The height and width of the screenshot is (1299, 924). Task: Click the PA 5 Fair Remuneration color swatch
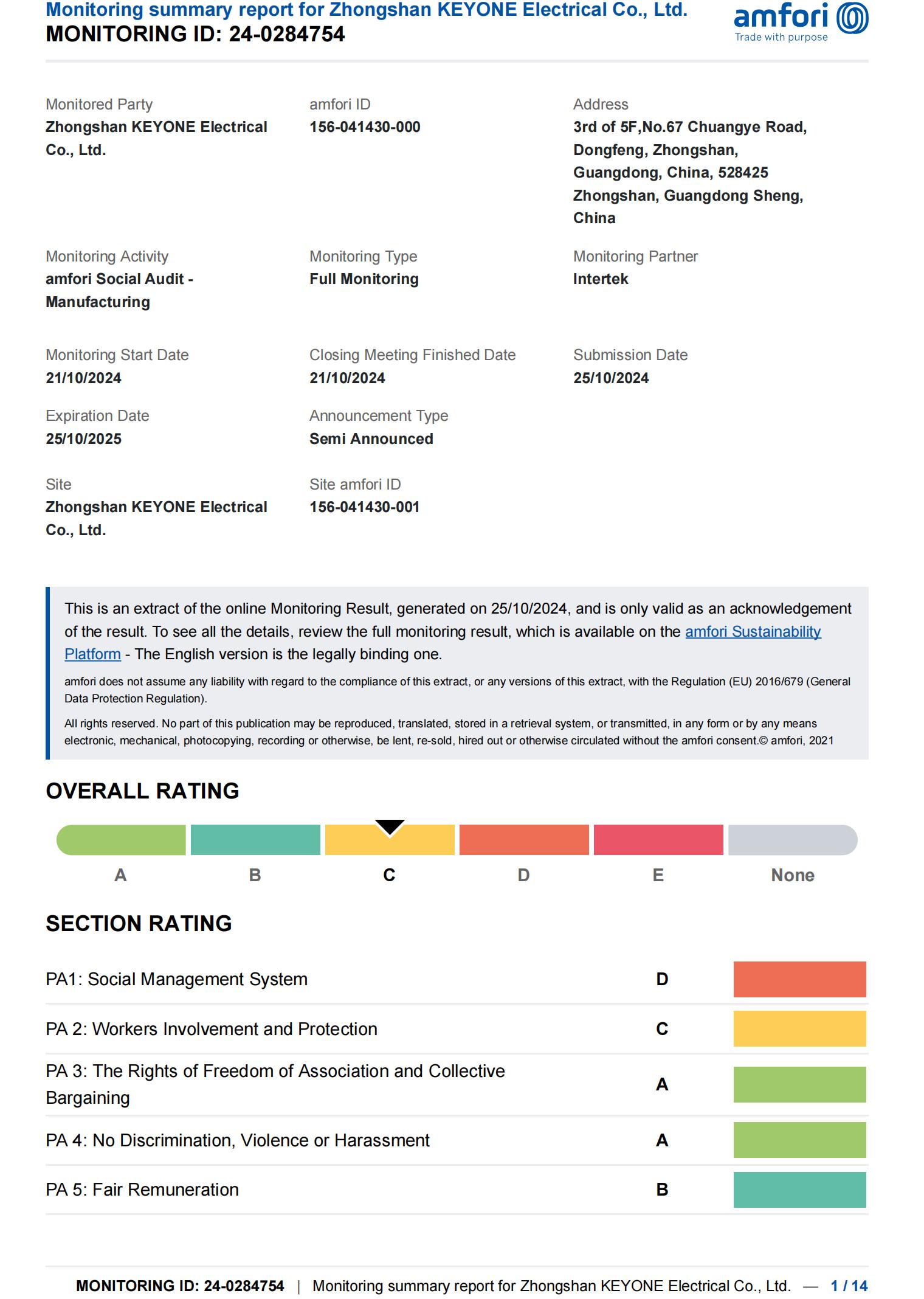pyautogui.click(x=799, y=1190)
